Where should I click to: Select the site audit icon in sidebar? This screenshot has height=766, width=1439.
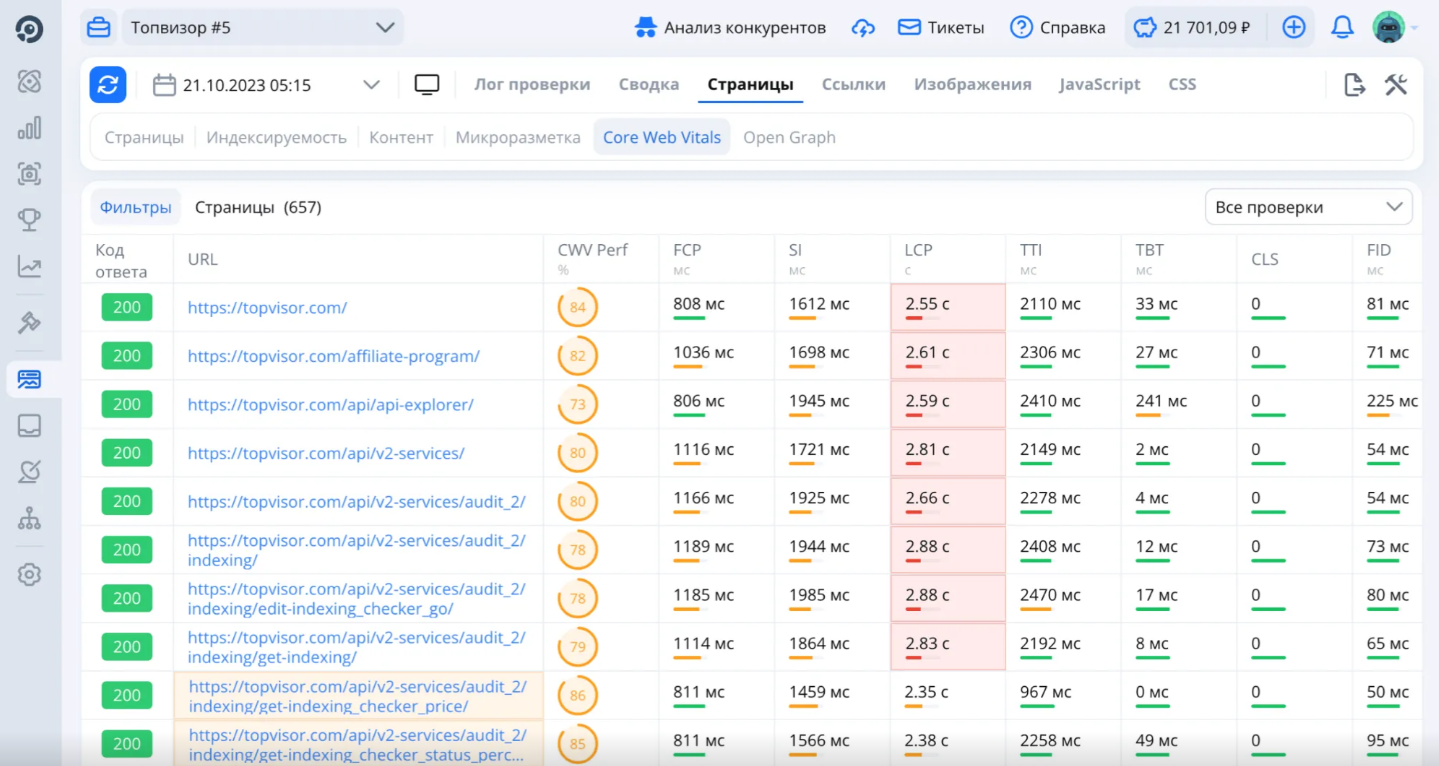(29, 379)
